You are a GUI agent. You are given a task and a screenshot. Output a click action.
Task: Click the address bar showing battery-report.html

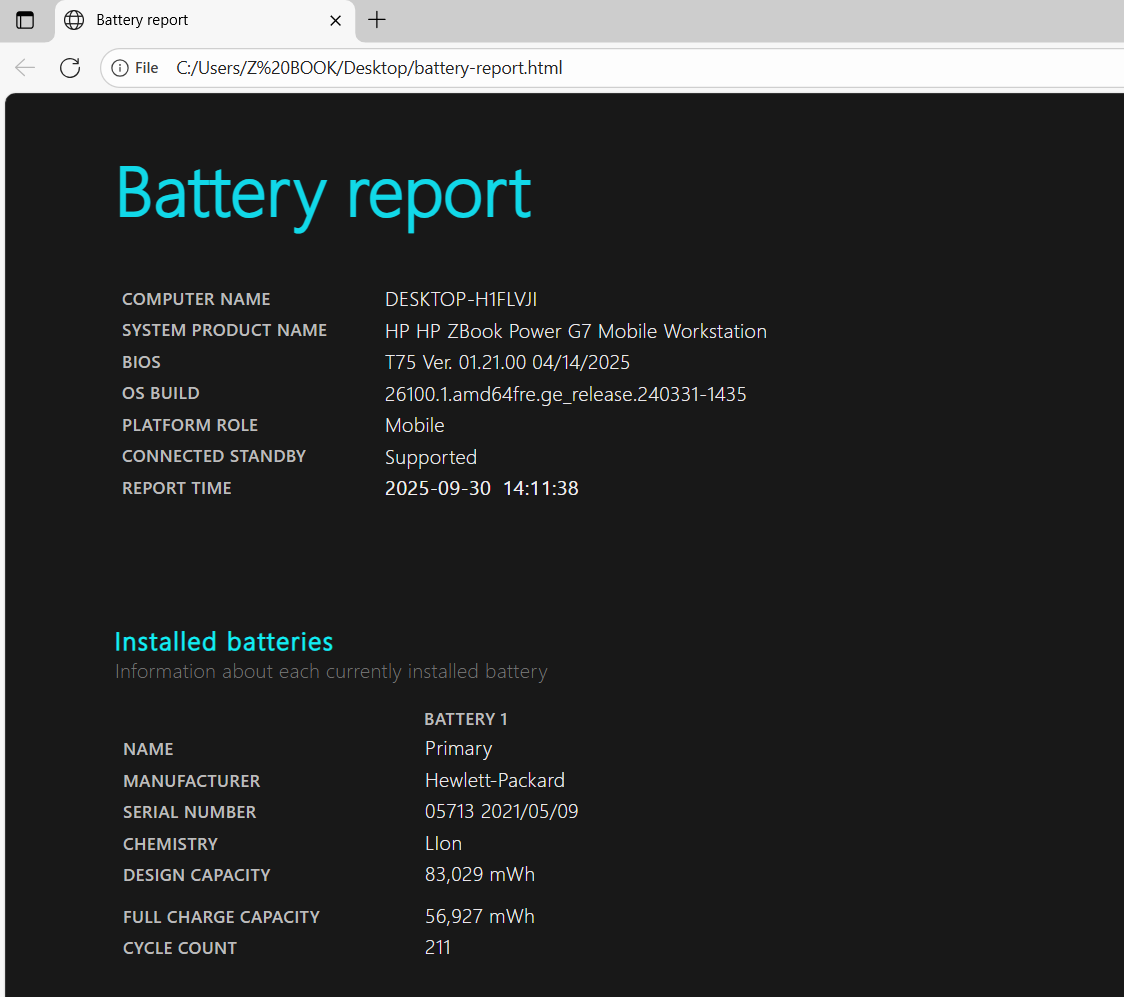pos(600,68)
